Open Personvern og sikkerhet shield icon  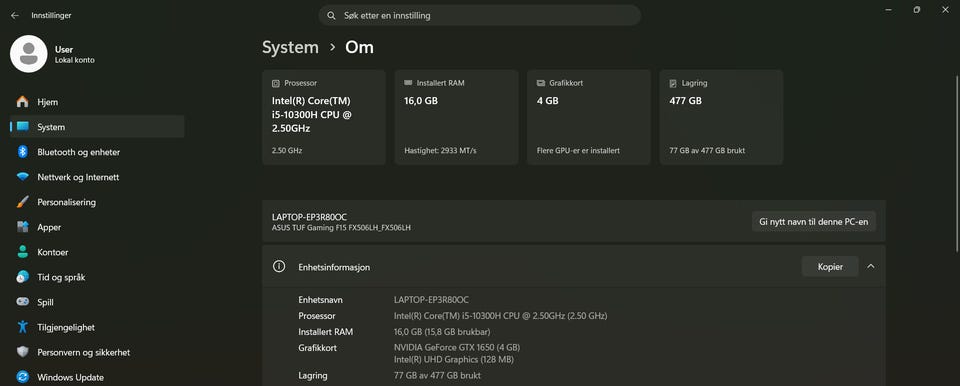[23, 352]
